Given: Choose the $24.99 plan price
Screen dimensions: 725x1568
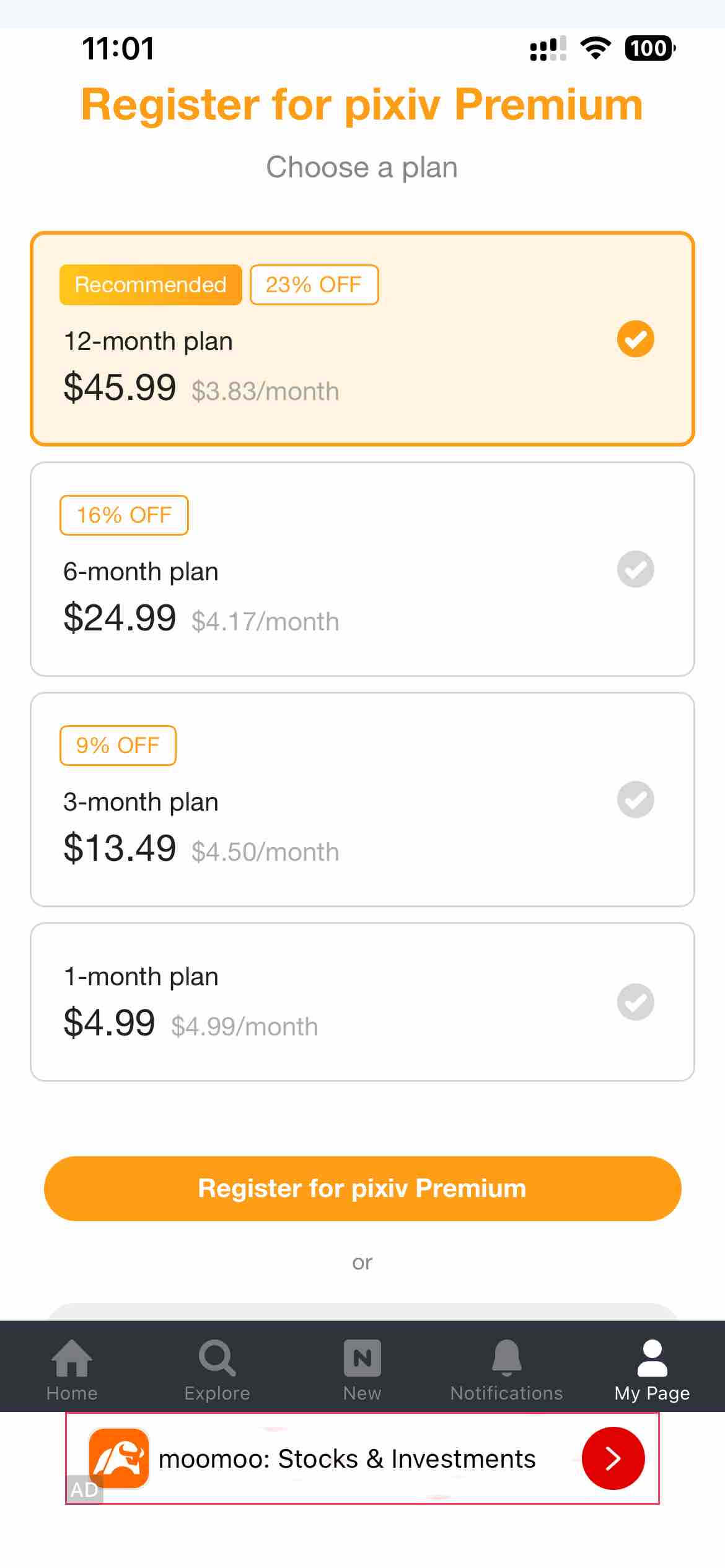Looking at the screenshot, I should 120,618.
